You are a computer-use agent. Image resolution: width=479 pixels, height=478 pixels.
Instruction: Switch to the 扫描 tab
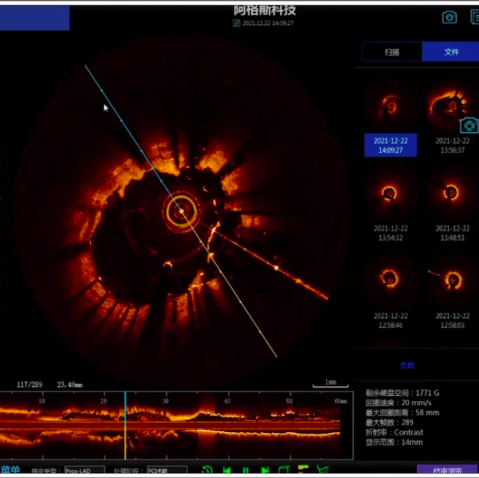coord(392,52)
